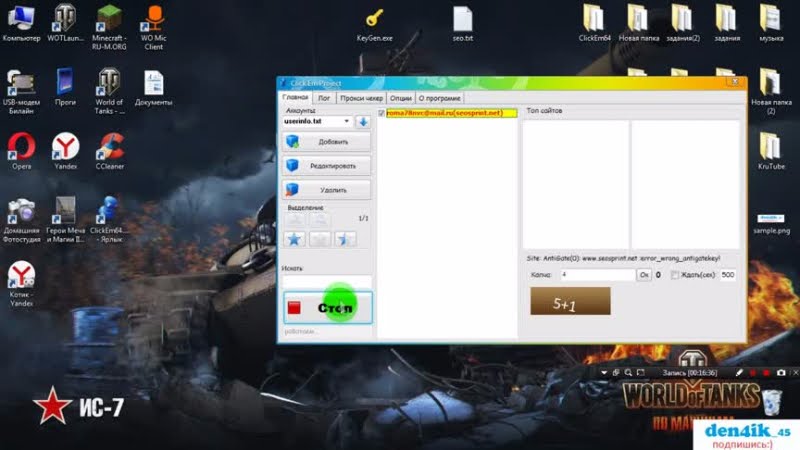Select the seo.txt file on desktop
The image size is (800, 450).
pyautogui.click(x=462, y=24)
